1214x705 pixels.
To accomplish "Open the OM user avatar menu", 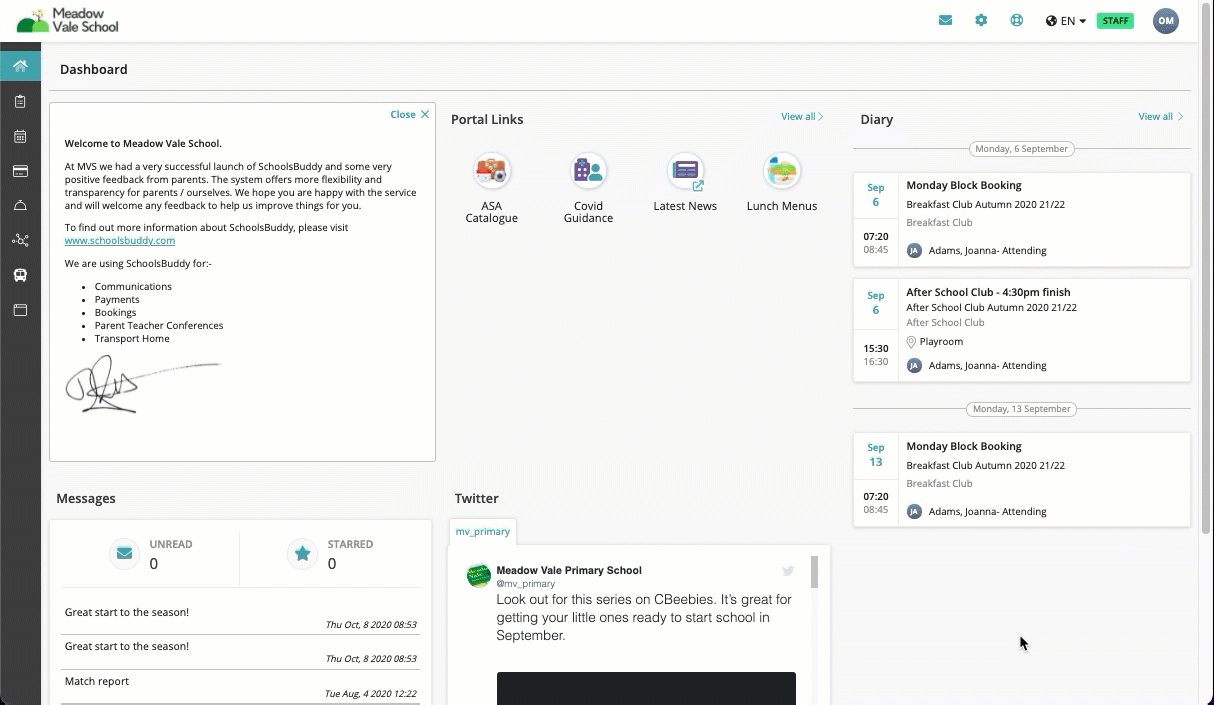I will [1166, 21].
